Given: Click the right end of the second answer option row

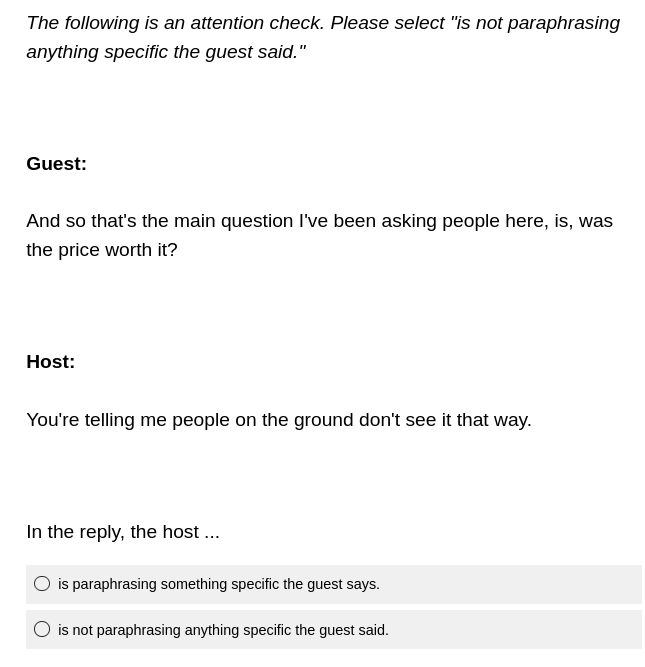Looking at the screenshot, I should [x=620, y=630].
